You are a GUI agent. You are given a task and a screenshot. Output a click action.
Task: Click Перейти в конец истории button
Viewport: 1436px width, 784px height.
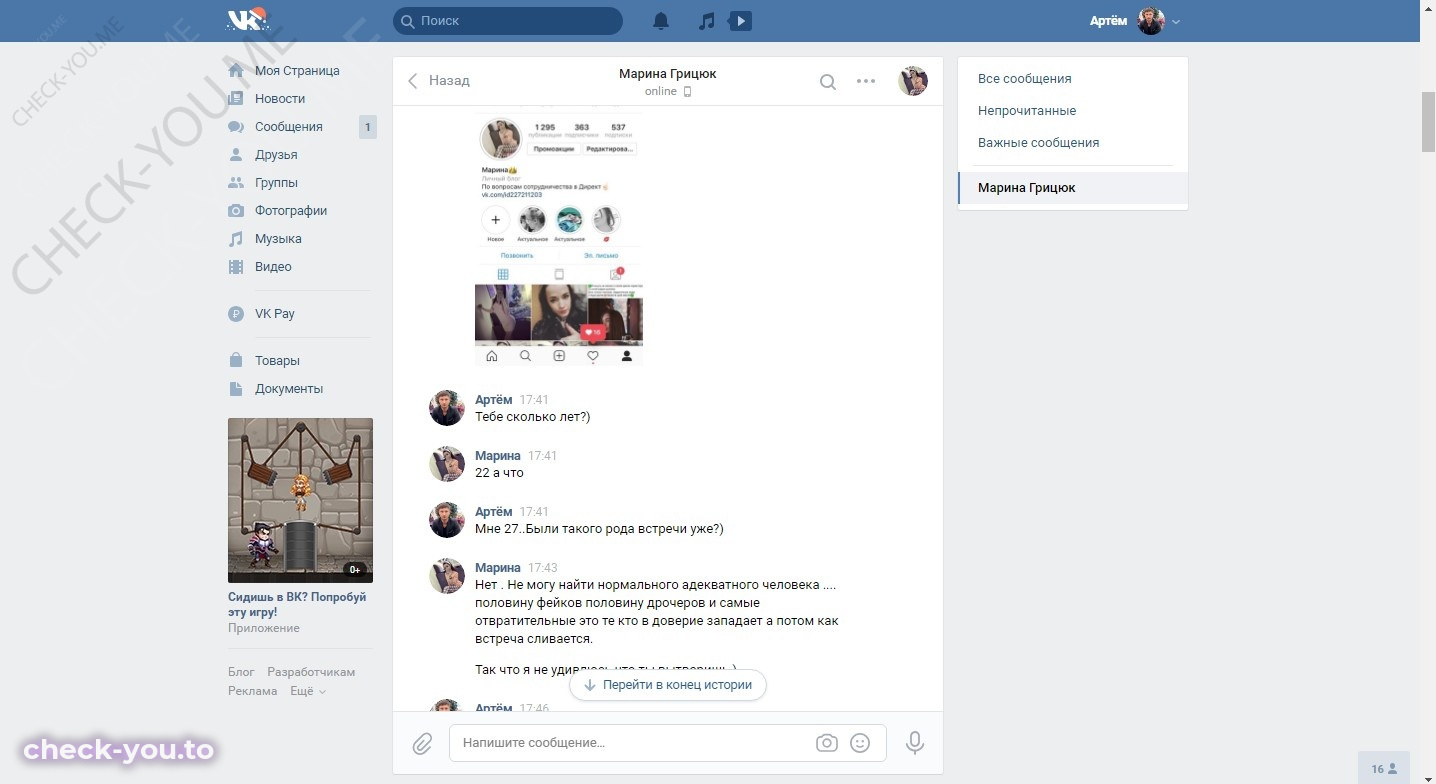coord(667,685)
